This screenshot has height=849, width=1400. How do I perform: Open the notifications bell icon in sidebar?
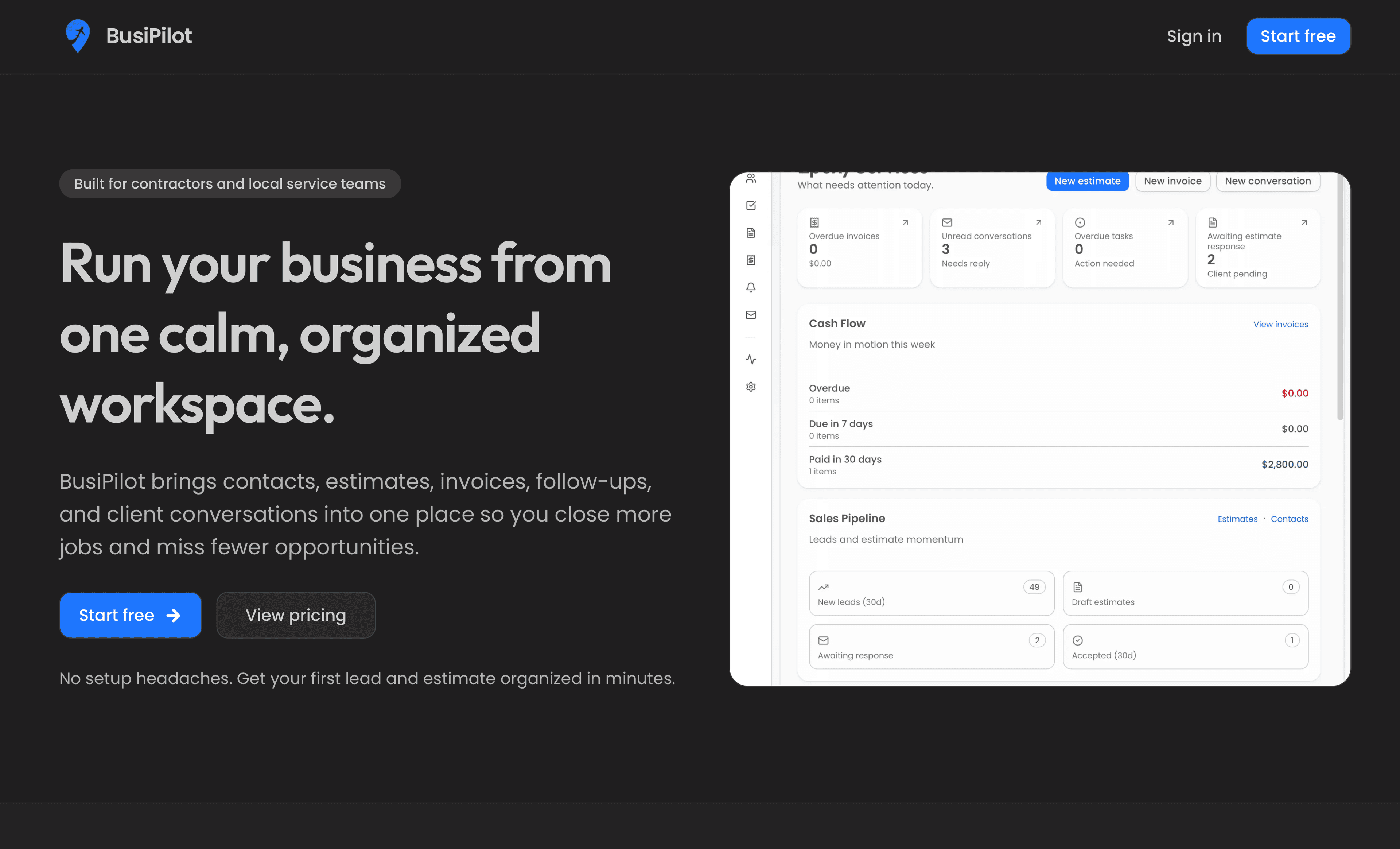[x=751, y=287]
